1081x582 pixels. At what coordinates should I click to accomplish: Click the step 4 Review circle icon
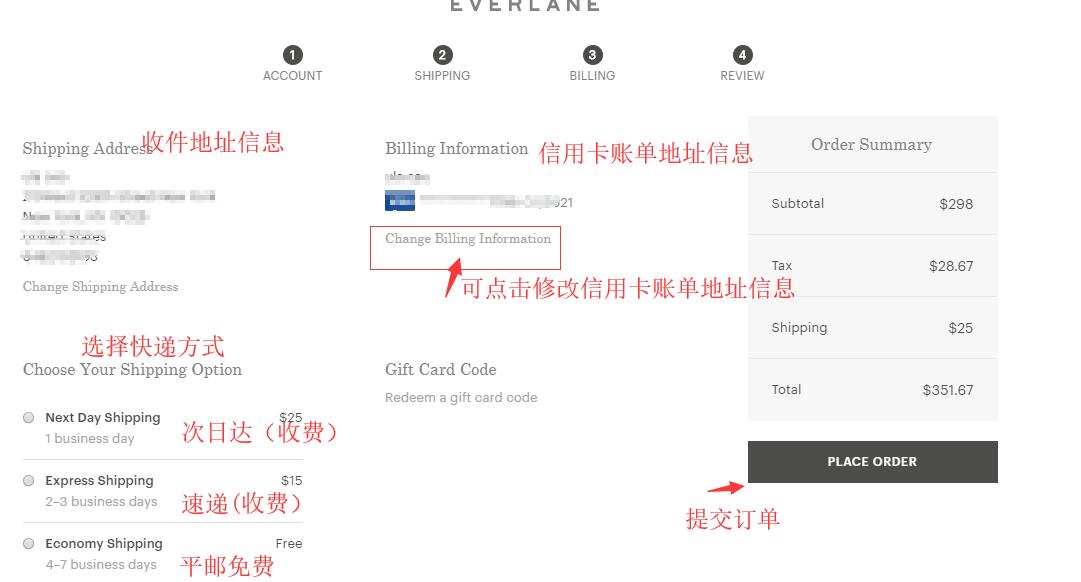point(742,55)
